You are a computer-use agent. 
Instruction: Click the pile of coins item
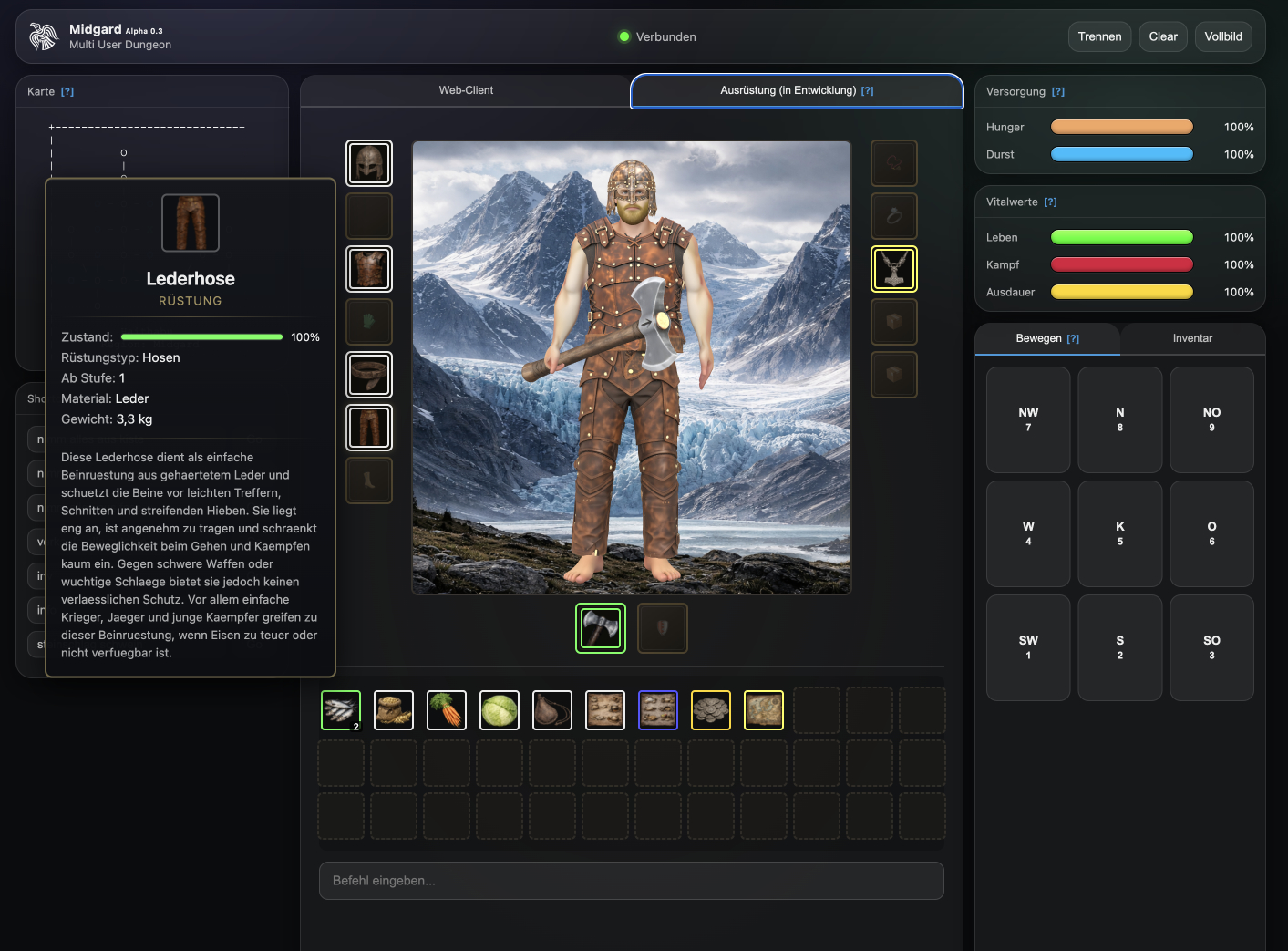click(711, 710)
